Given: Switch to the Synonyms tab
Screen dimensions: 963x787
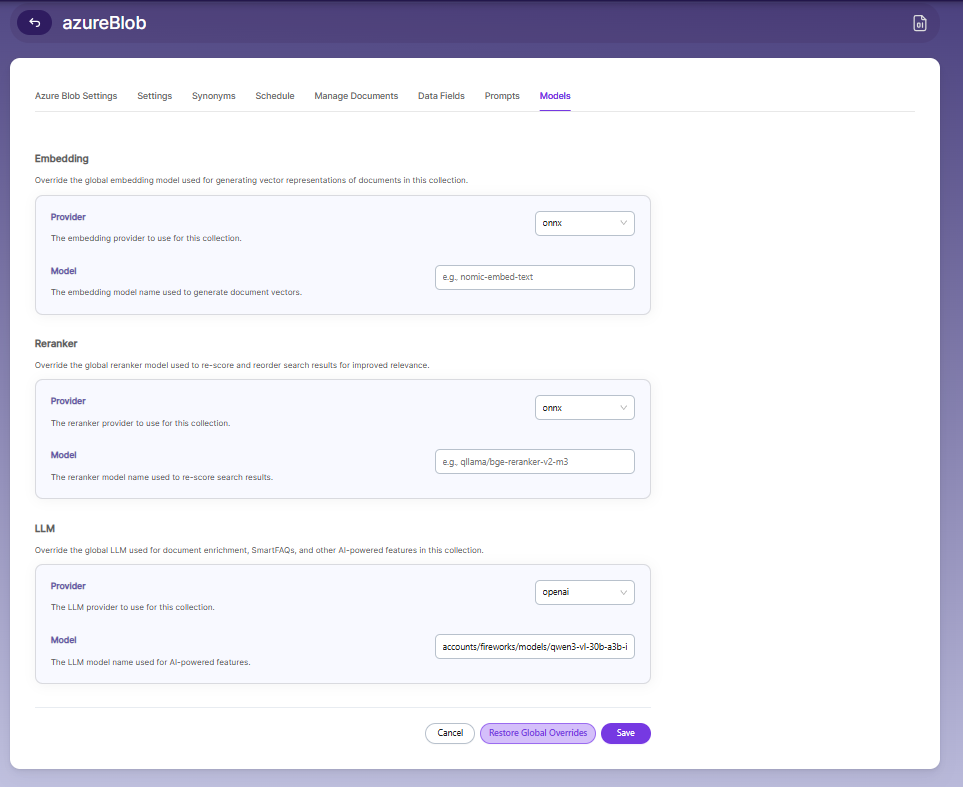Looking at the screenshot, I should click(x=214, y=96).
